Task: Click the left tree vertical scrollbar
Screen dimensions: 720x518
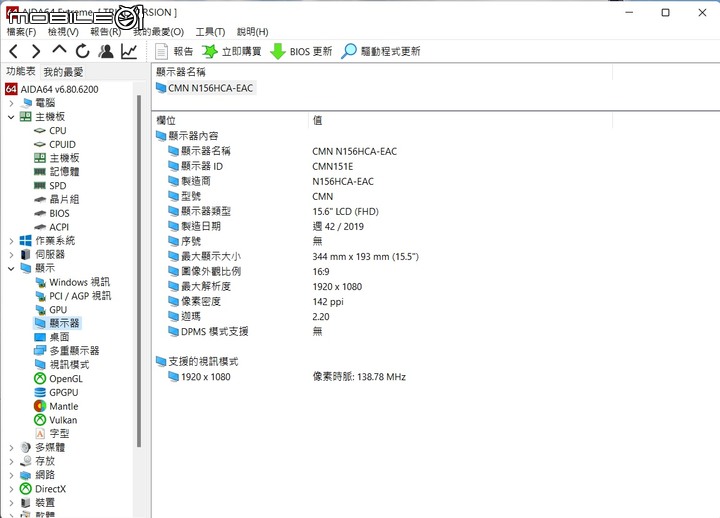Action: click(x=139, y=271)
